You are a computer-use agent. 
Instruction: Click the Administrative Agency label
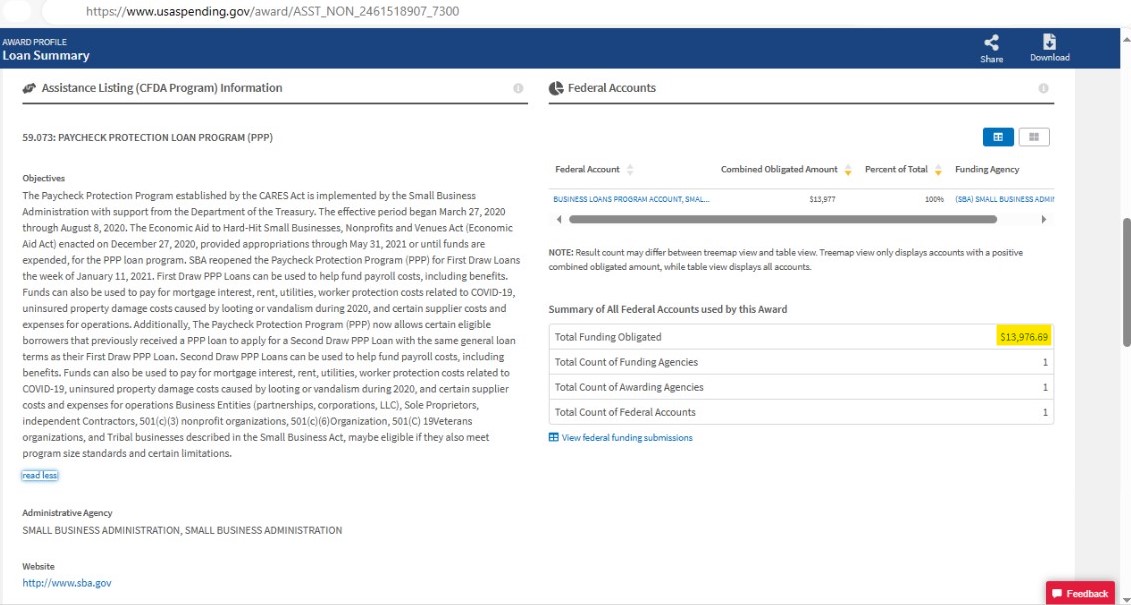point(67,513)
